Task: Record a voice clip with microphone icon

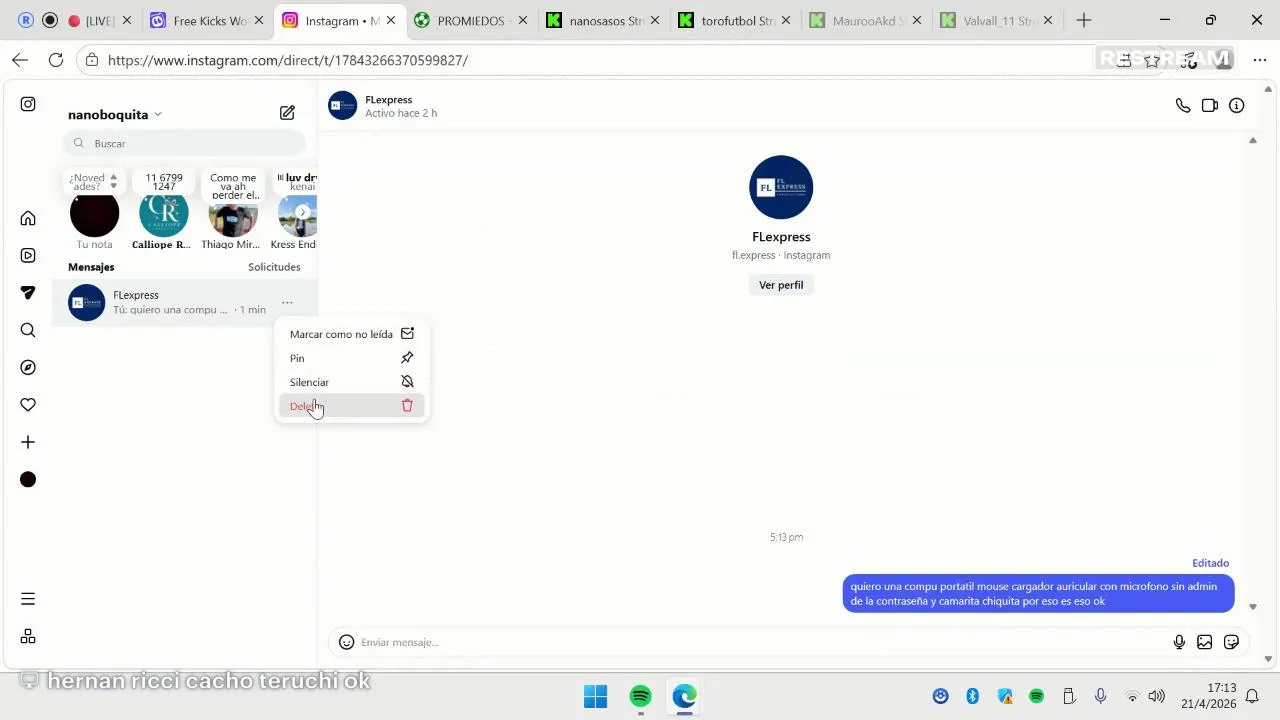Action: [x=1179, y=642]
